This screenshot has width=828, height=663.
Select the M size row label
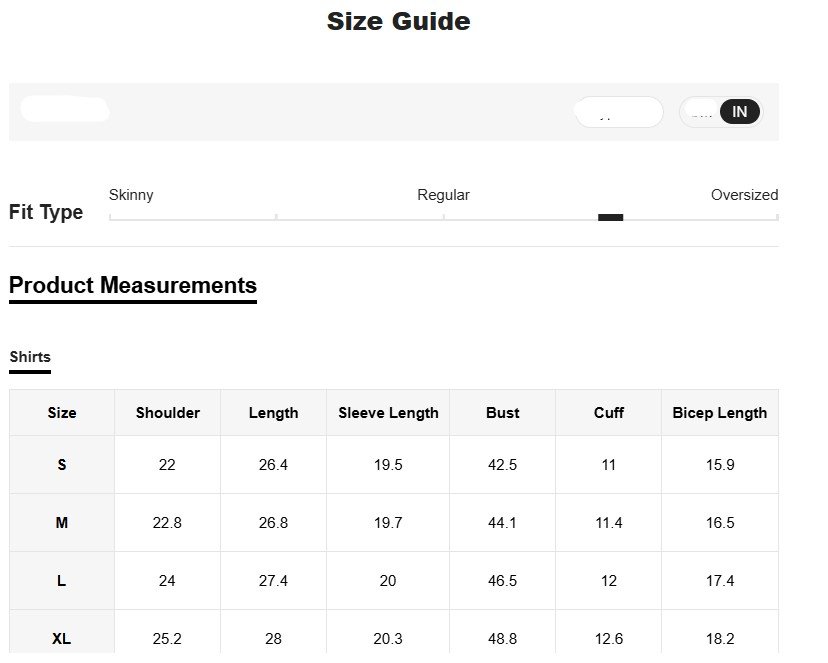[62, 523]
